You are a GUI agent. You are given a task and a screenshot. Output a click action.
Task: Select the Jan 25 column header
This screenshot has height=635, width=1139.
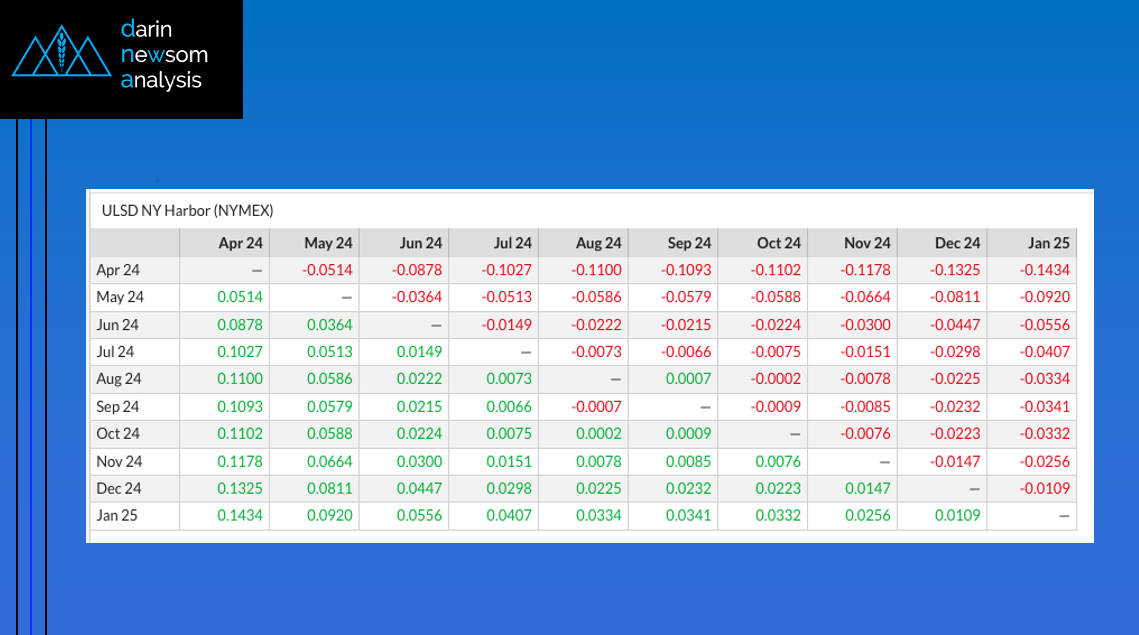1048,243
